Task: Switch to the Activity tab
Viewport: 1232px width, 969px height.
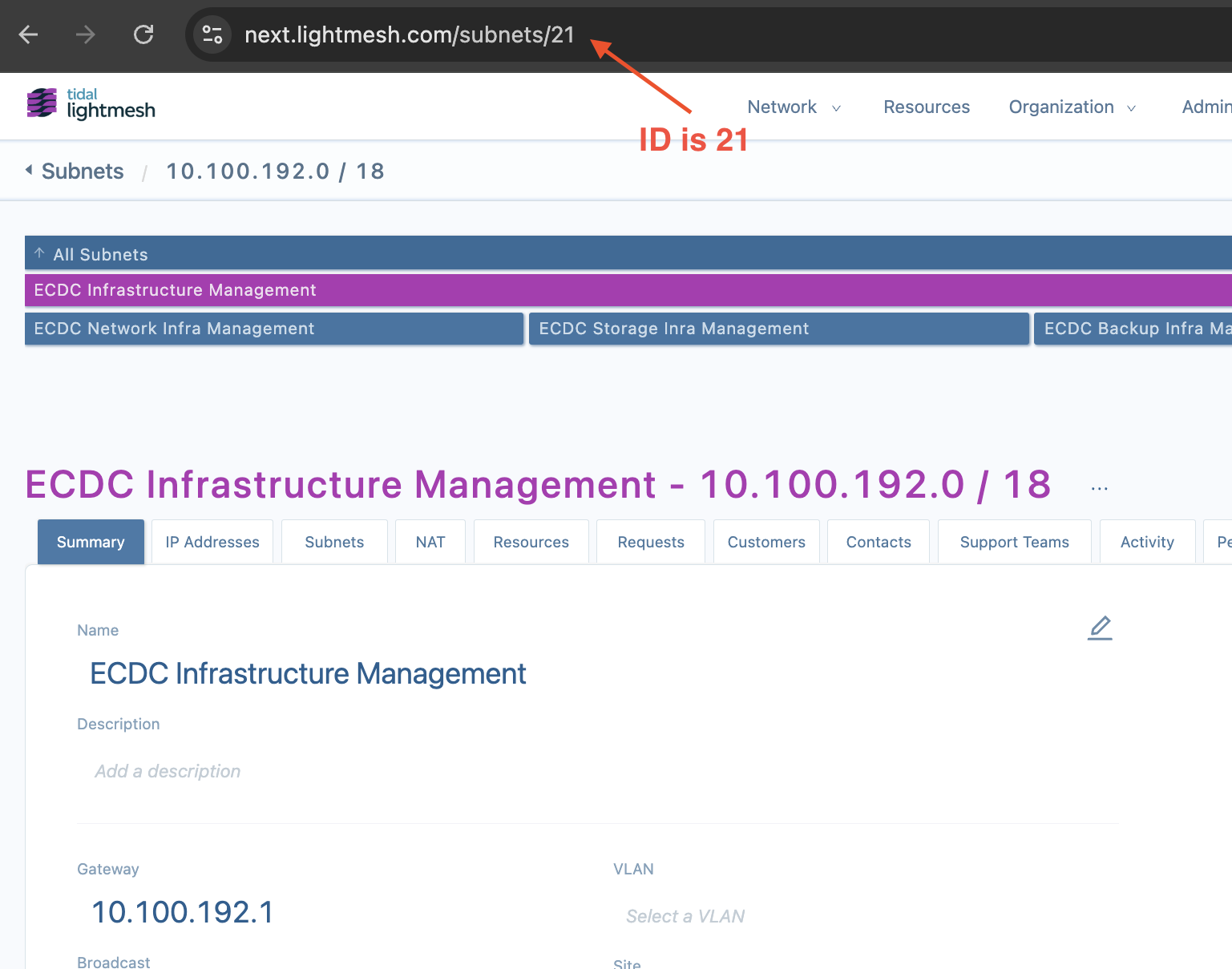Action: point(1147,542)
